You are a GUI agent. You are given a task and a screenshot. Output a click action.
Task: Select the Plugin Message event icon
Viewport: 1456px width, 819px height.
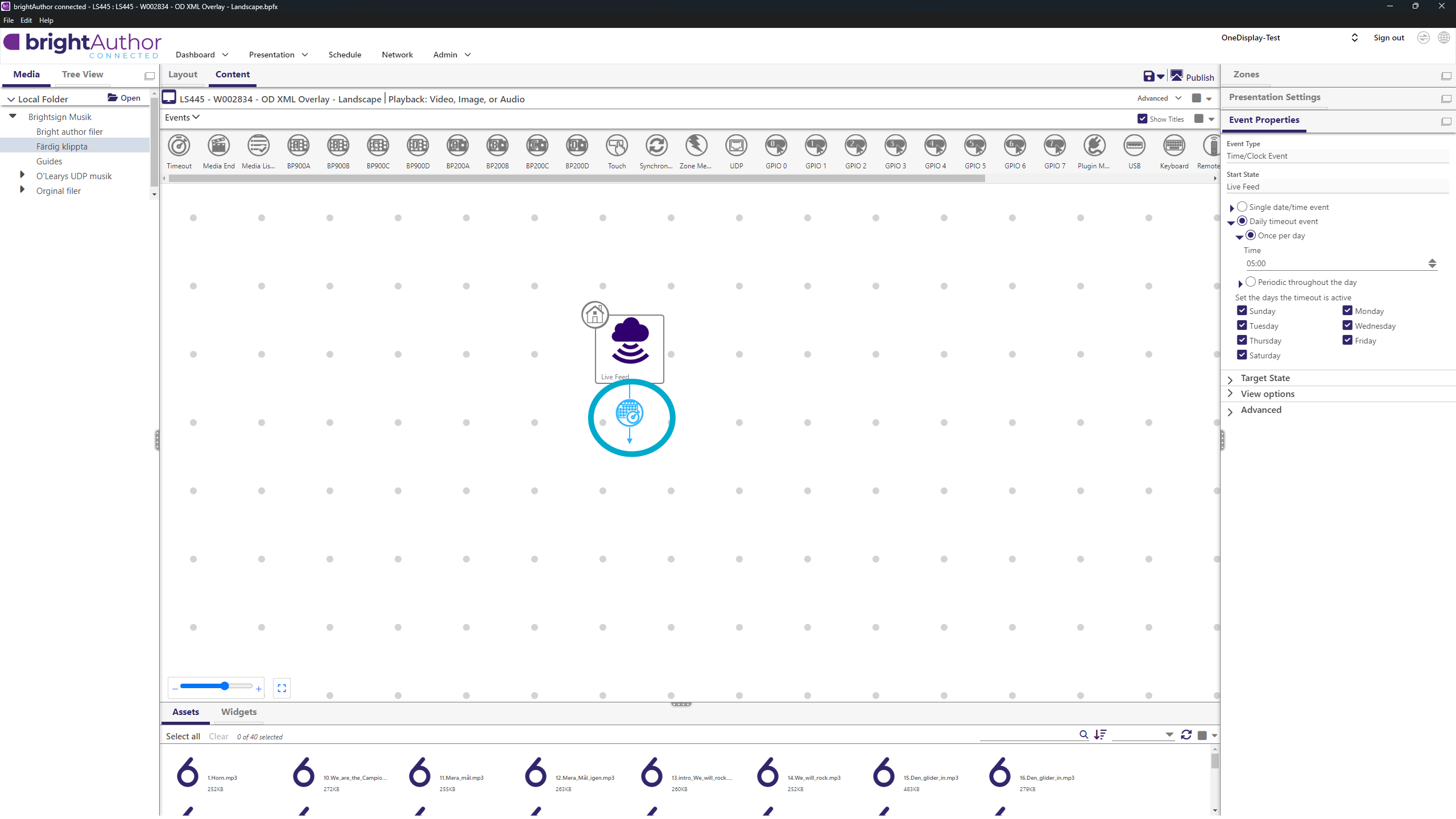[1094, 146]
